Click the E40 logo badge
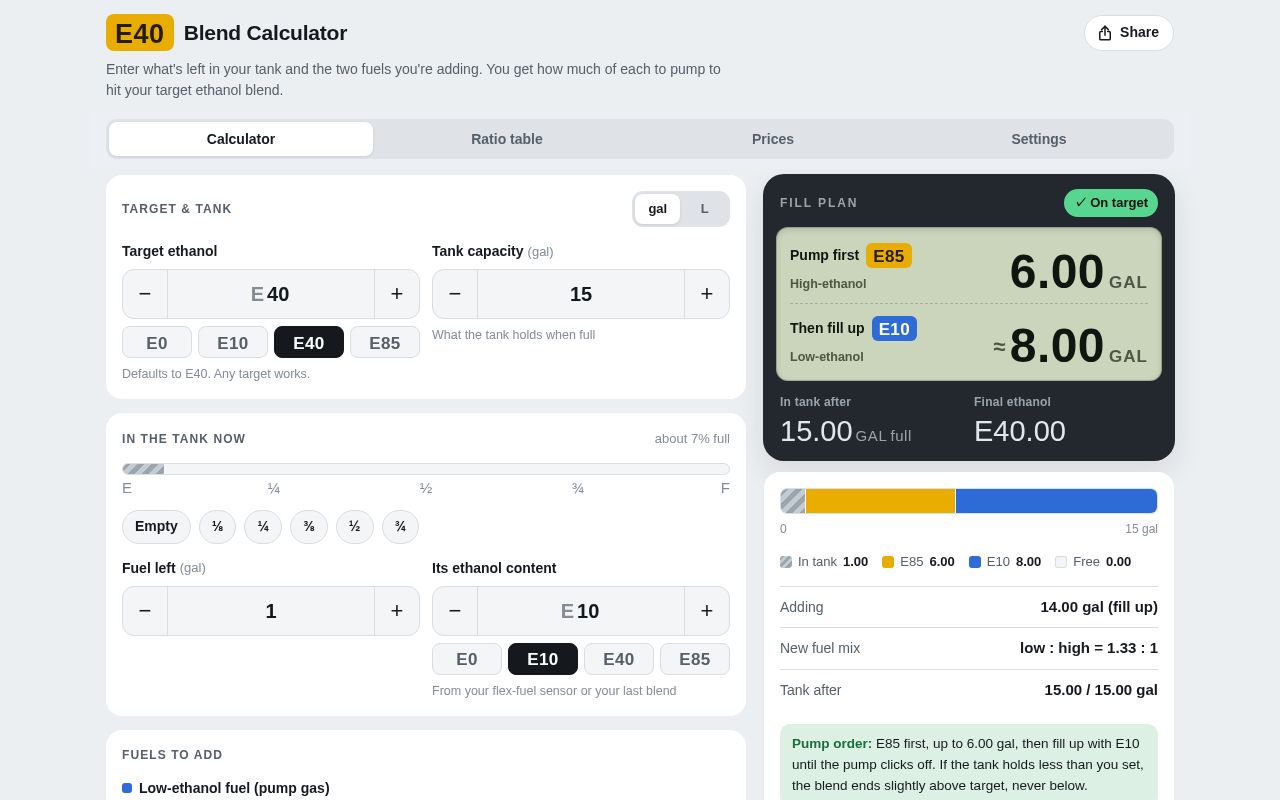This screenshot has width=1280, height=800. (x=140, y=33)
